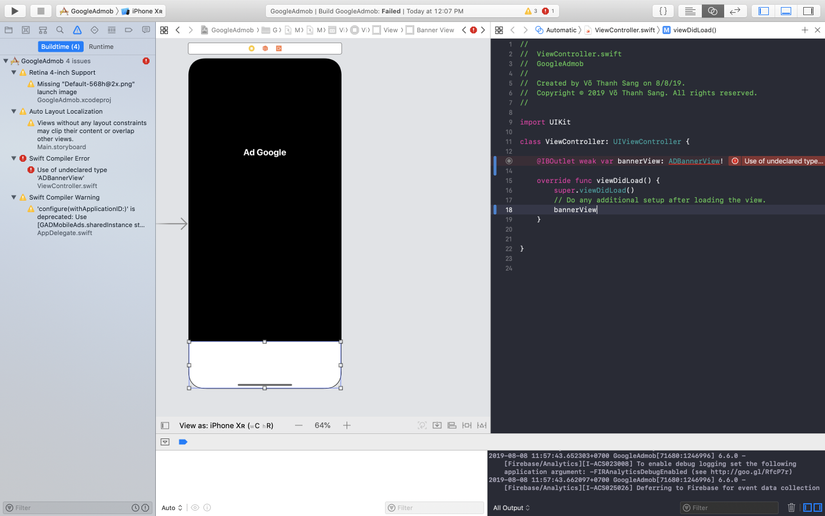Open the Breakpoint navigator
Screen dimensions: 825x516
pos(128,30)
